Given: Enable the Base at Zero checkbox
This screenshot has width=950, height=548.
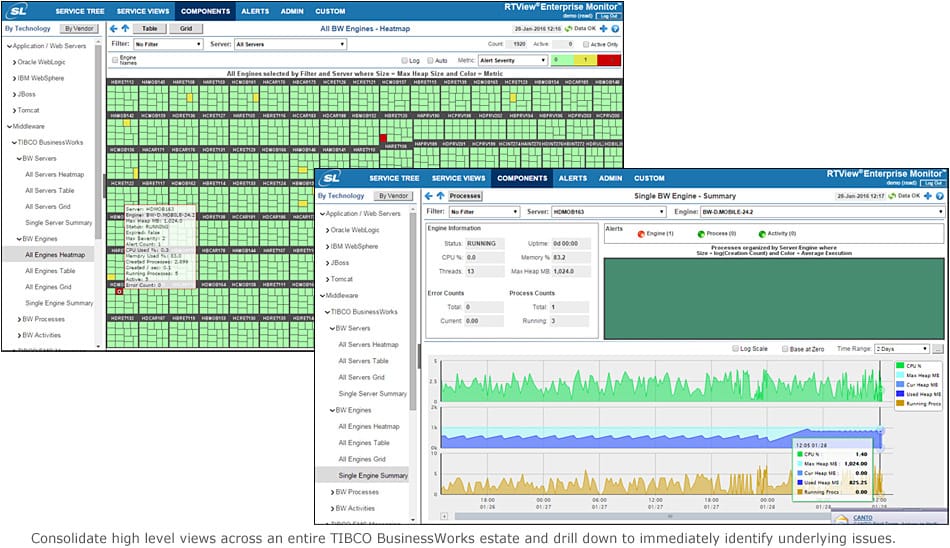Looking at the screenshot, I should point(785,349).
